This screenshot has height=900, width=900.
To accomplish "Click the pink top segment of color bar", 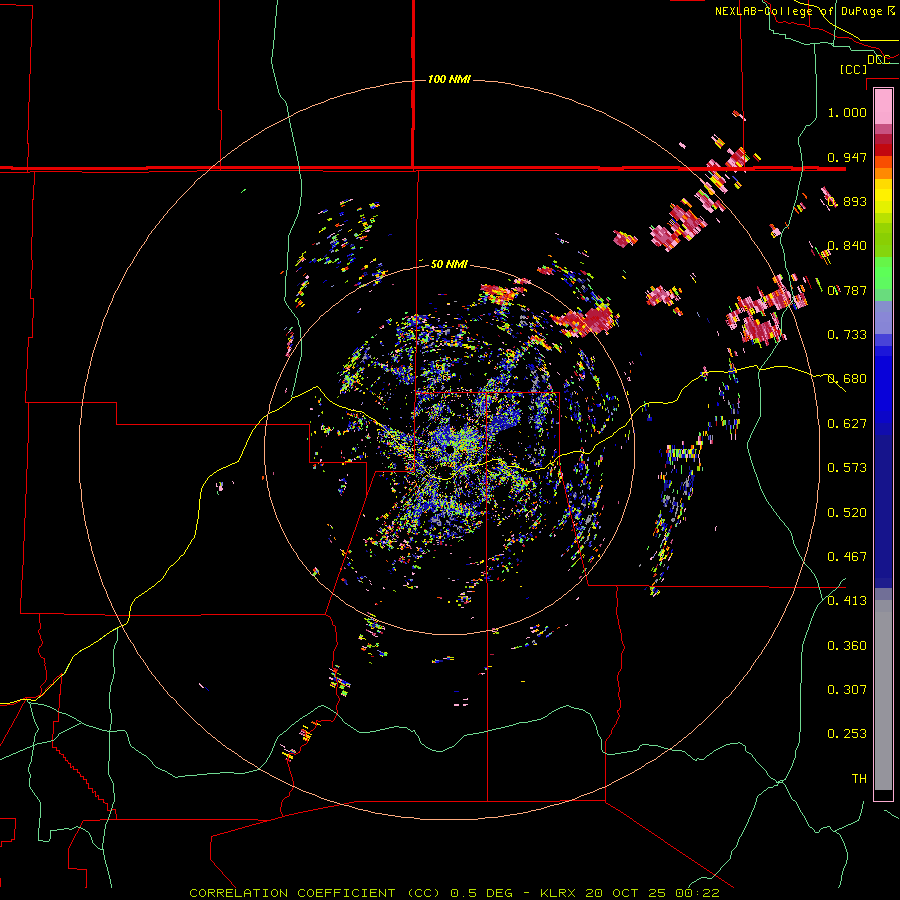I will coord(883,107).
